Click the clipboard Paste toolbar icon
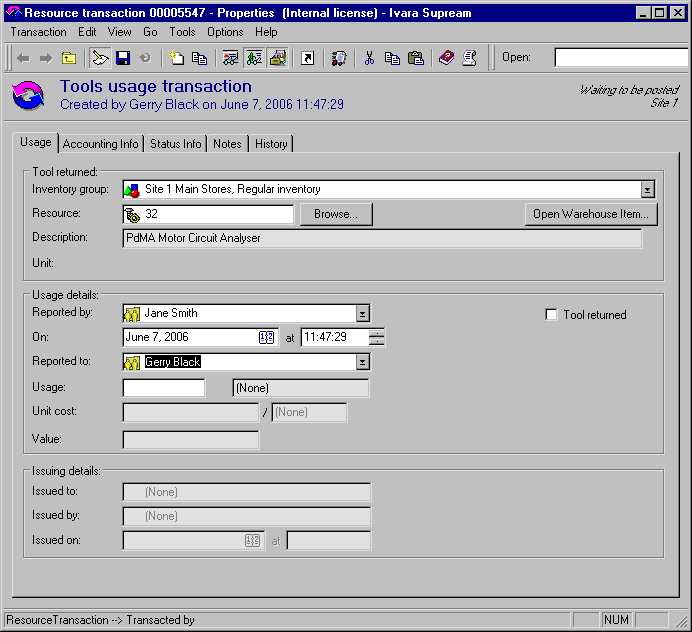 (415, 58)
